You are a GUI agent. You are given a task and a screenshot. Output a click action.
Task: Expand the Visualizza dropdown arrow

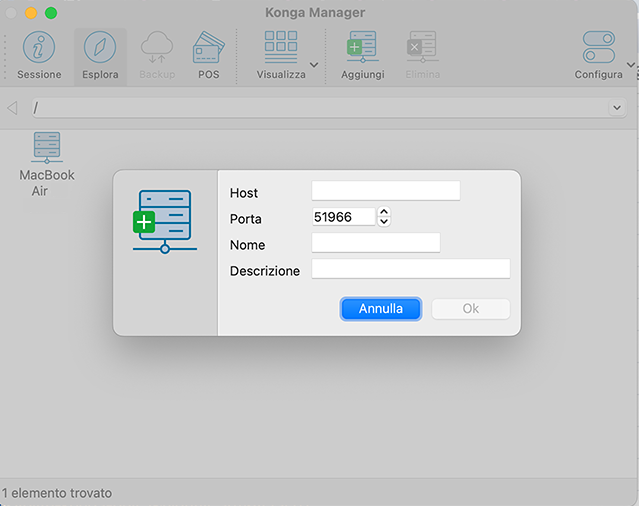[x=314, y=65]
